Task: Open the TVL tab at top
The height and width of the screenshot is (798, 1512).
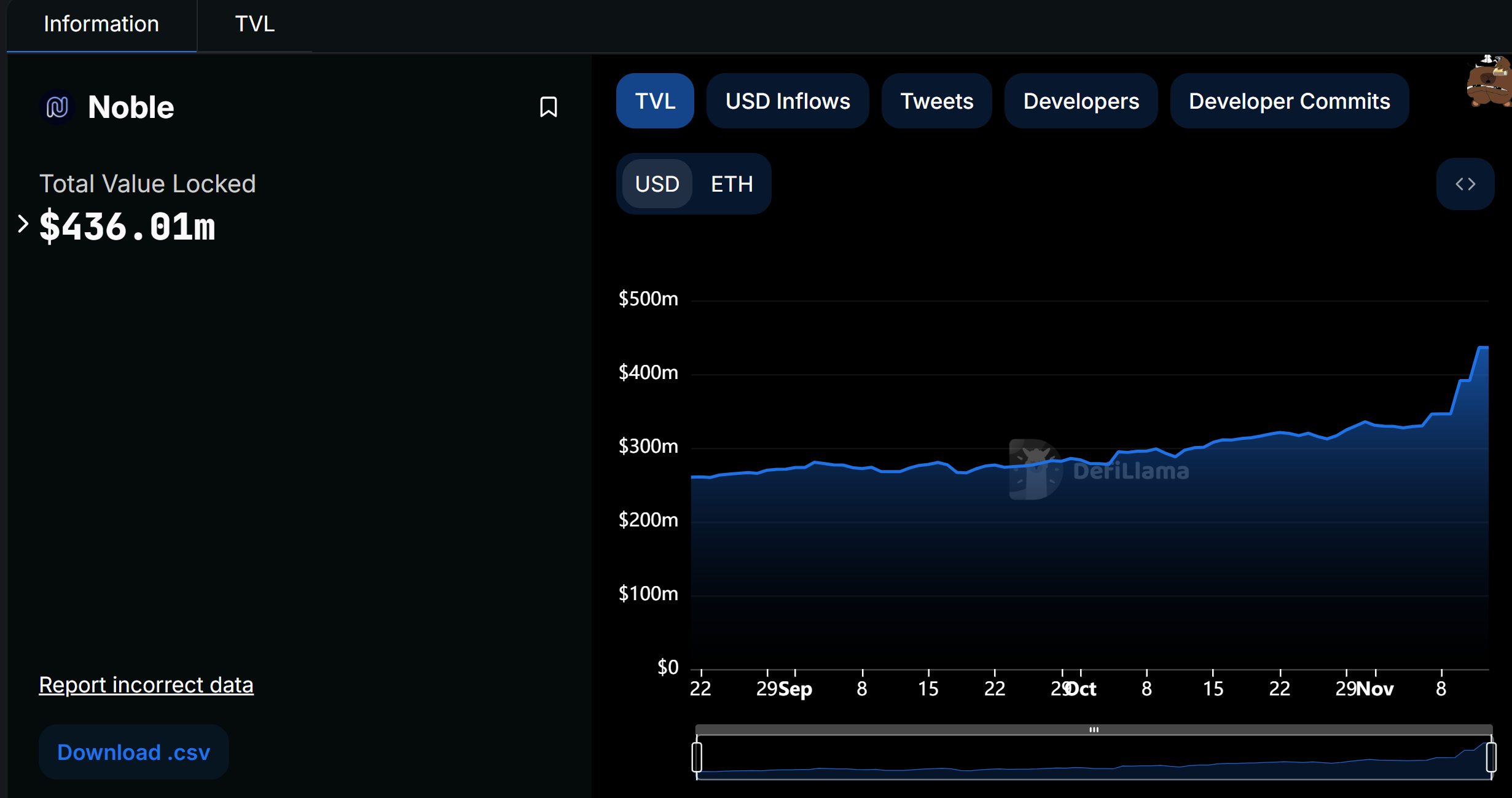Action: 254,24
